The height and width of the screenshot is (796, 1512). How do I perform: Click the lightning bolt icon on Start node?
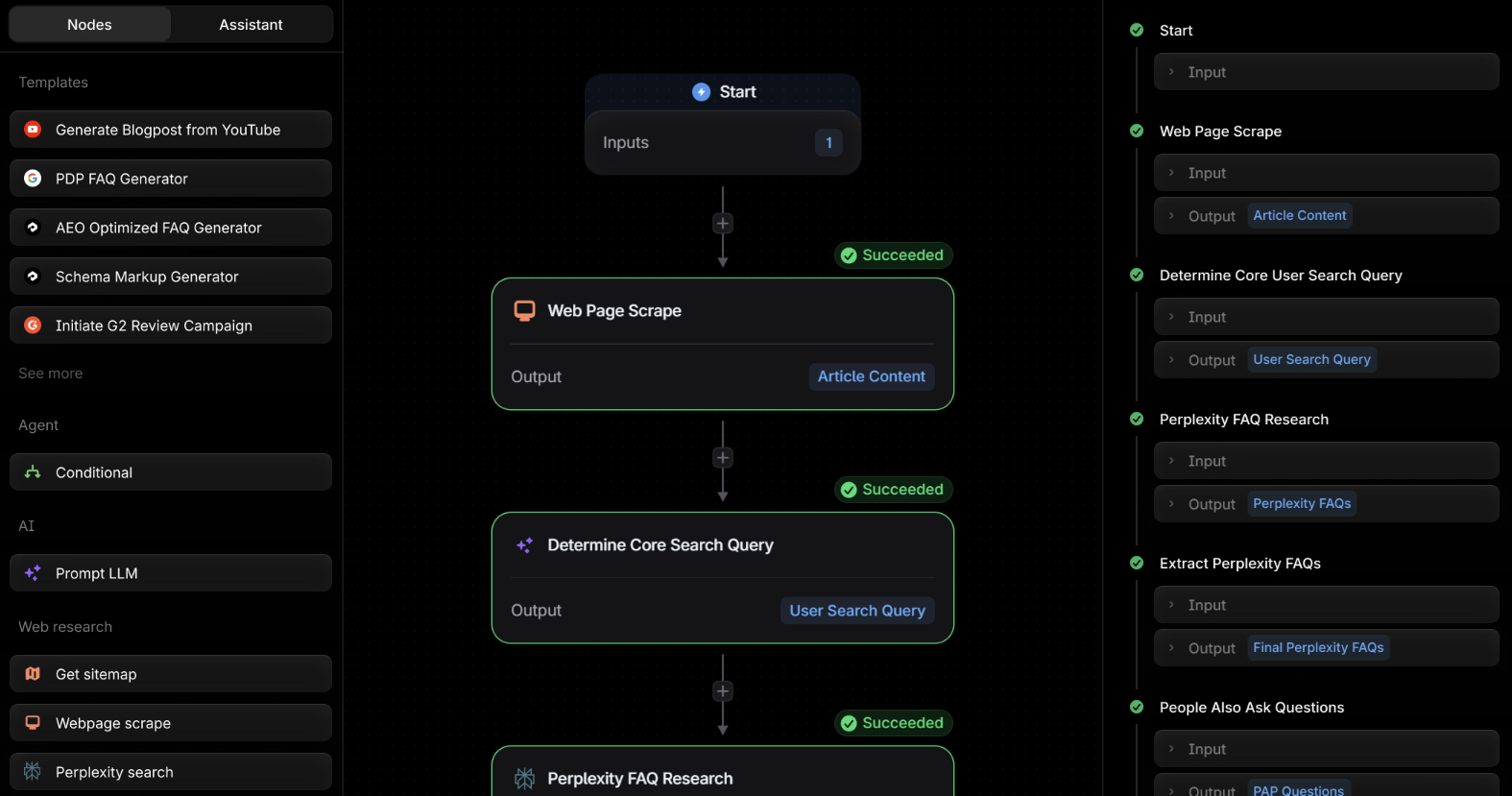point(701,92)
